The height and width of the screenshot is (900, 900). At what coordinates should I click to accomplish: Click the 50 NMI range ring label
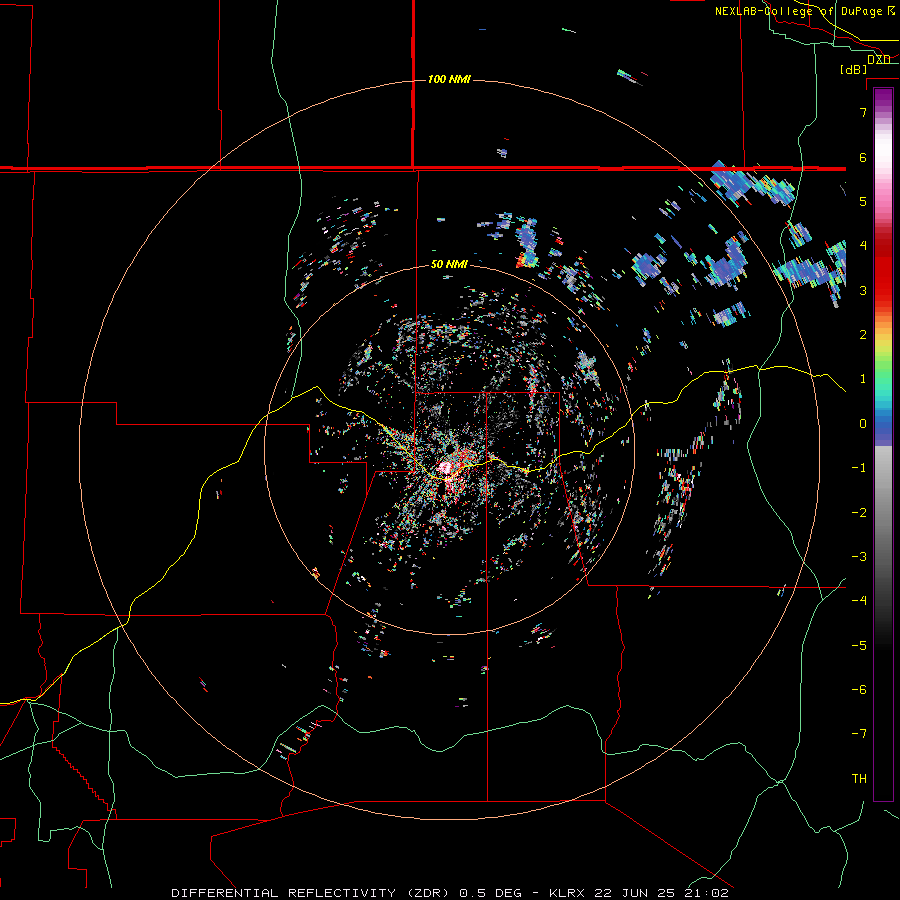click(x=449, y=264)
